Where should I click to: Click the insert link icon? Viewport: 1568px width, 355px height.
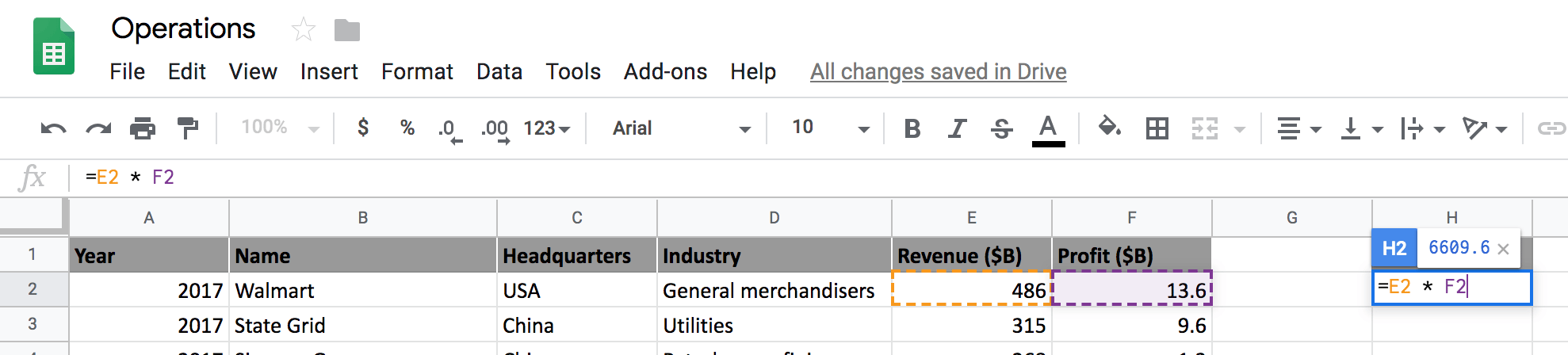click(x=1551, y=128)
